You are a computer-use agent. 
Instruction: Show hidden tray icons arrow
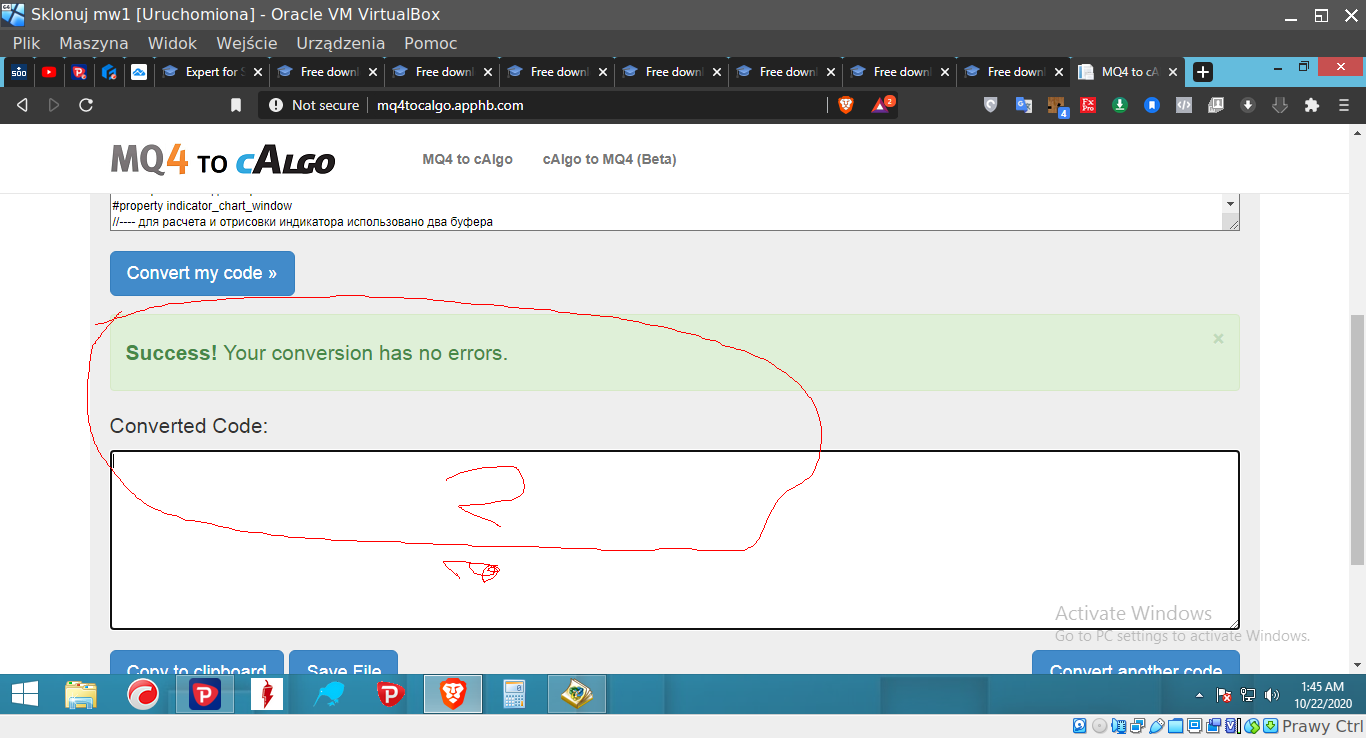pyautogui.click(x=1200, y=695)
